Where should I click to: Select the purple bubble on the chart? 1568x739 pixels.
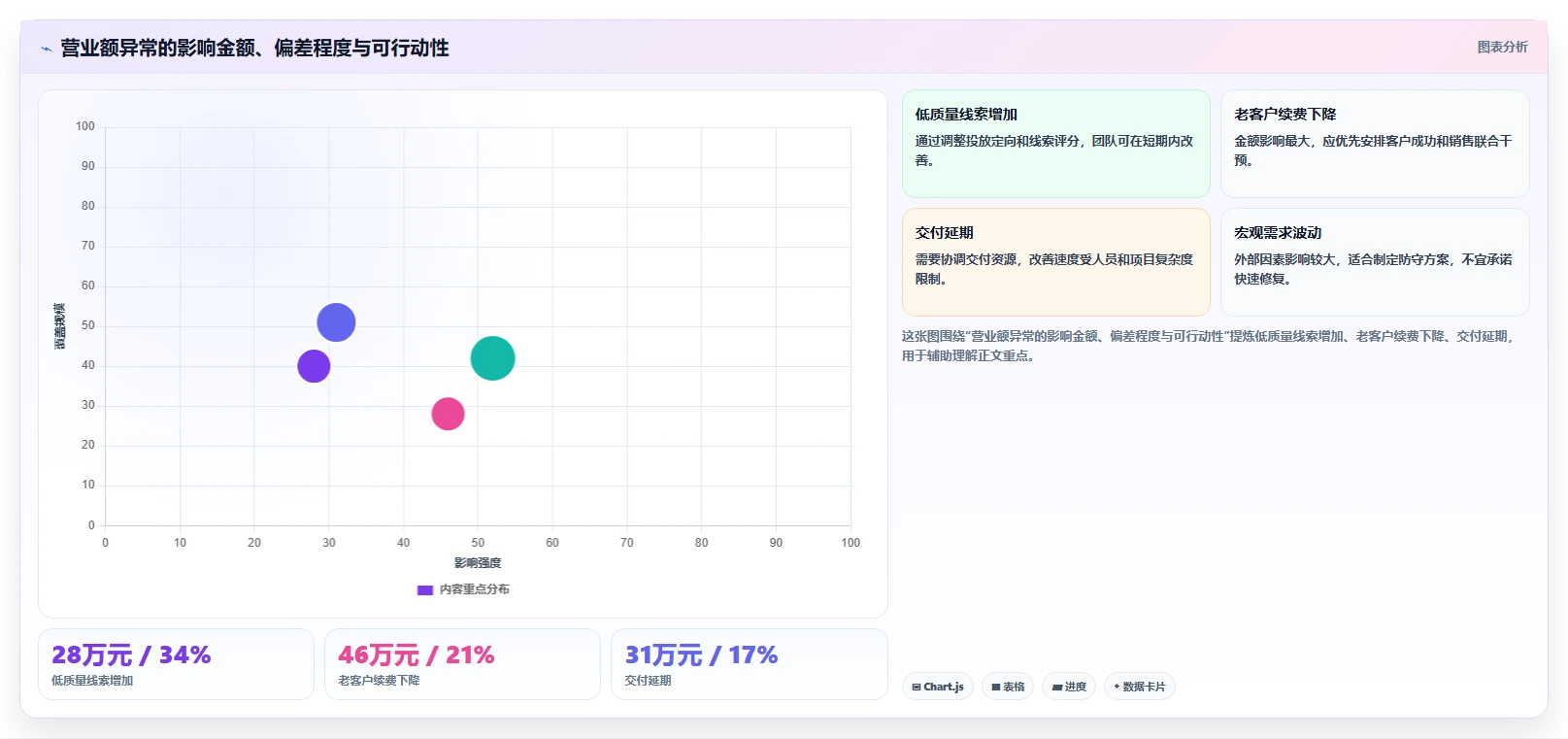pos(314,366)
